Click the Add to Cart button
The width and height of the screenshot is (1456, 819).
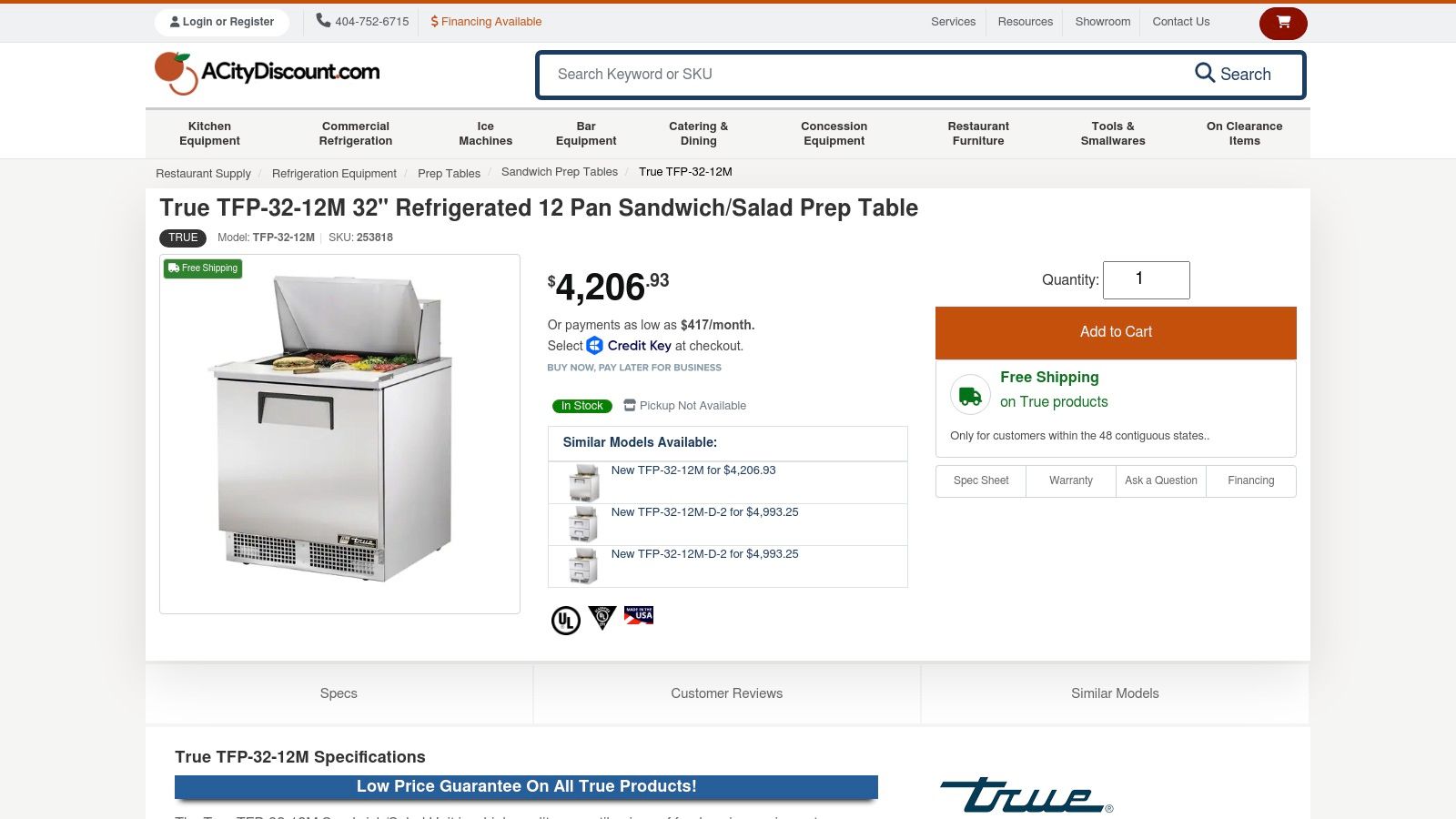click(1116, 332)
